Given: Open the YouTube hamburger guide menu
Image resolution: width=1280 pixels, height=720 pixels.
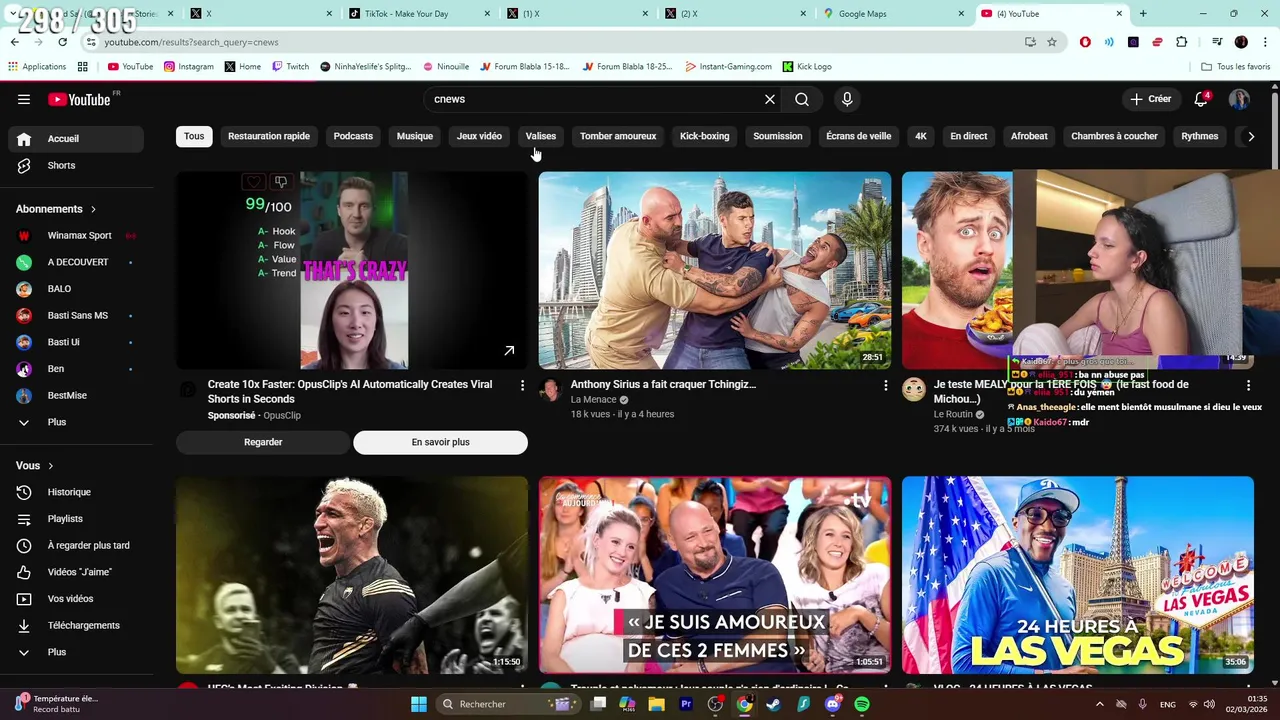Looking at the screenshot, I should [24, 99].
